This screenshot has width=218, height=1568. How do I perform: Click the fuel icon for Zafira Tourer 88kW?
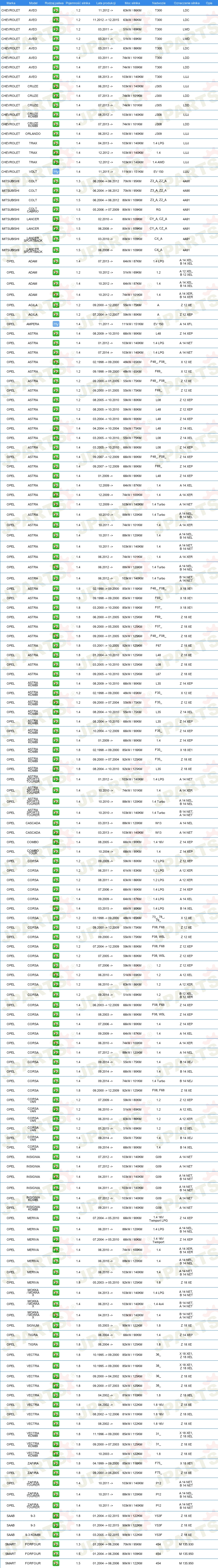click(x=56, y=1494)
